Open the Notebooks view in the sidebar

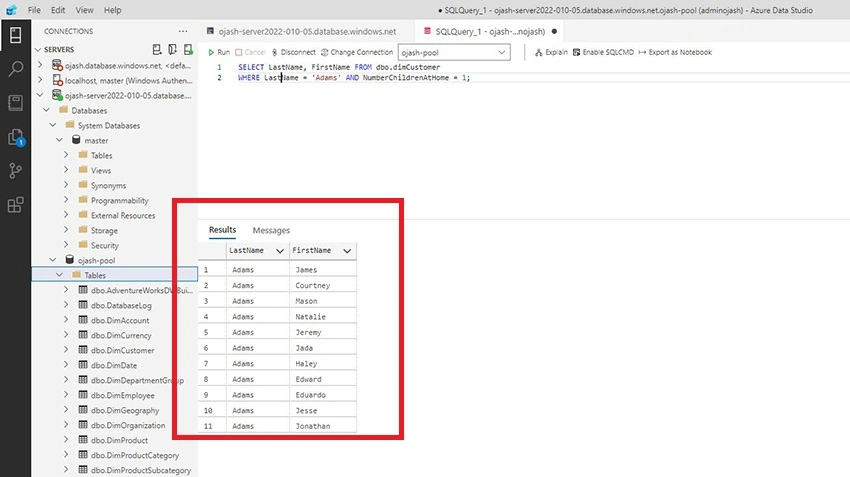click(16, 102)
